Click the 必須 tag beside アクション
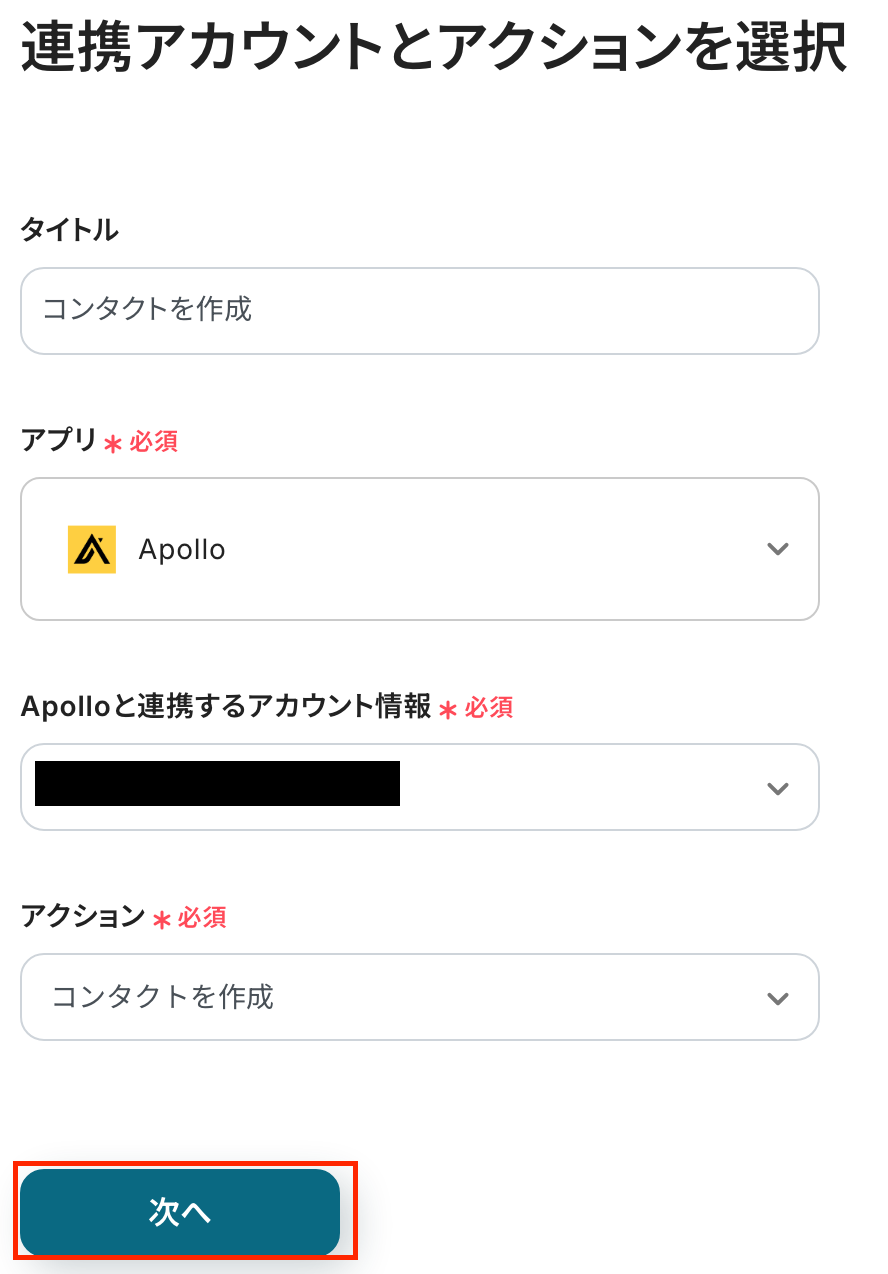Viewport: 888px width, 1274px height. coord(202,917)
